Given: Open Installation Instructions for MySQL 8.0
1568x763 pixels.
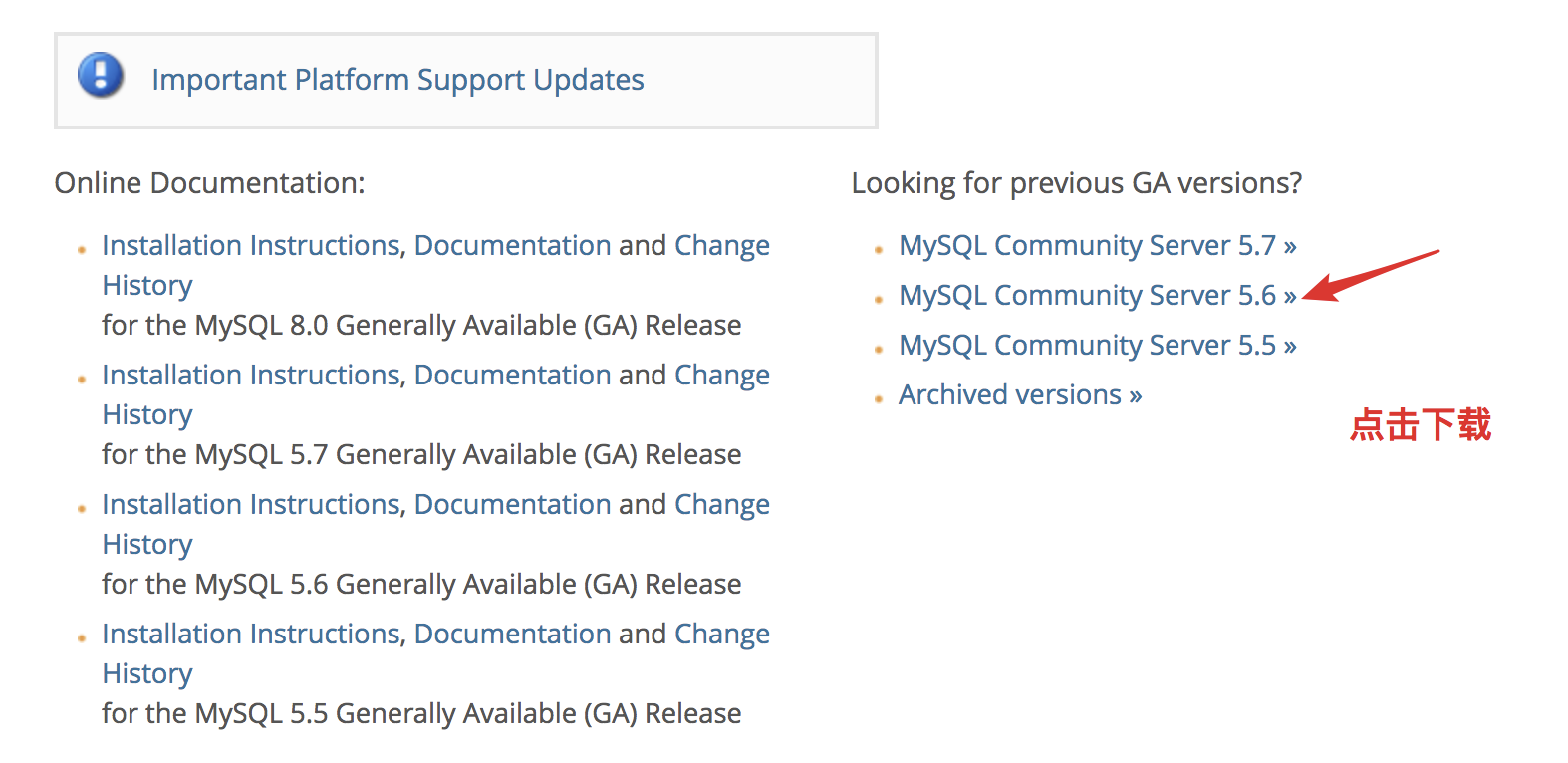Looking at the screenshot, I should (253, 245).
